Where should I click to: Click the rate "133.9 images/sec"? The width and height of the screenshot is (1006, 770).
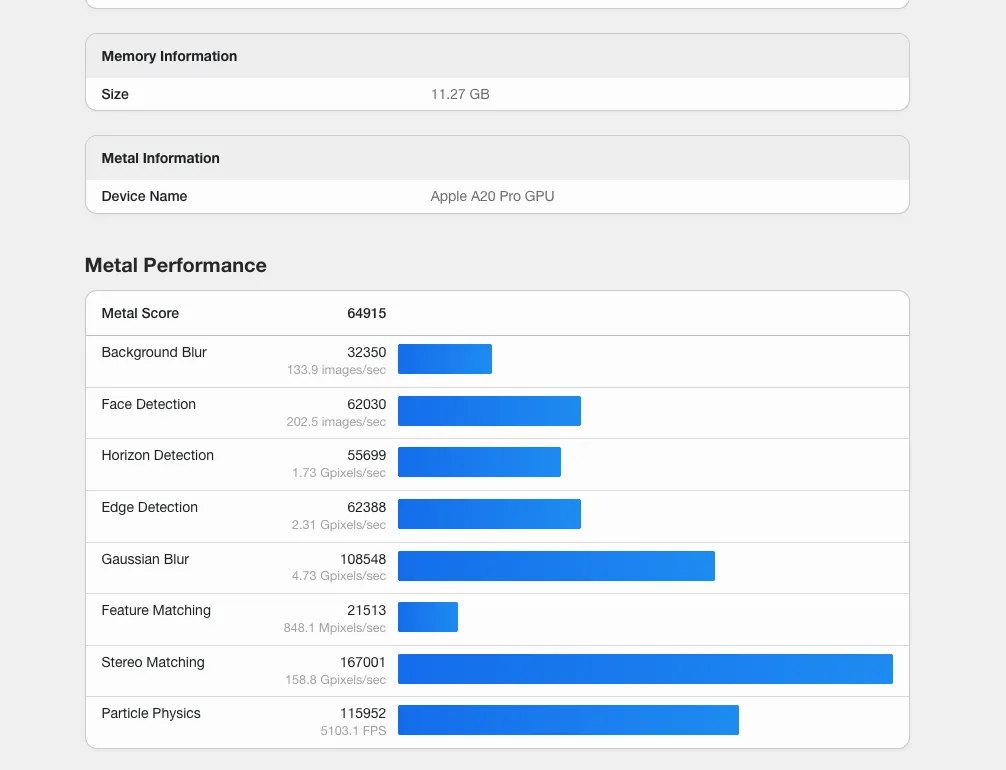click(336, 370)
